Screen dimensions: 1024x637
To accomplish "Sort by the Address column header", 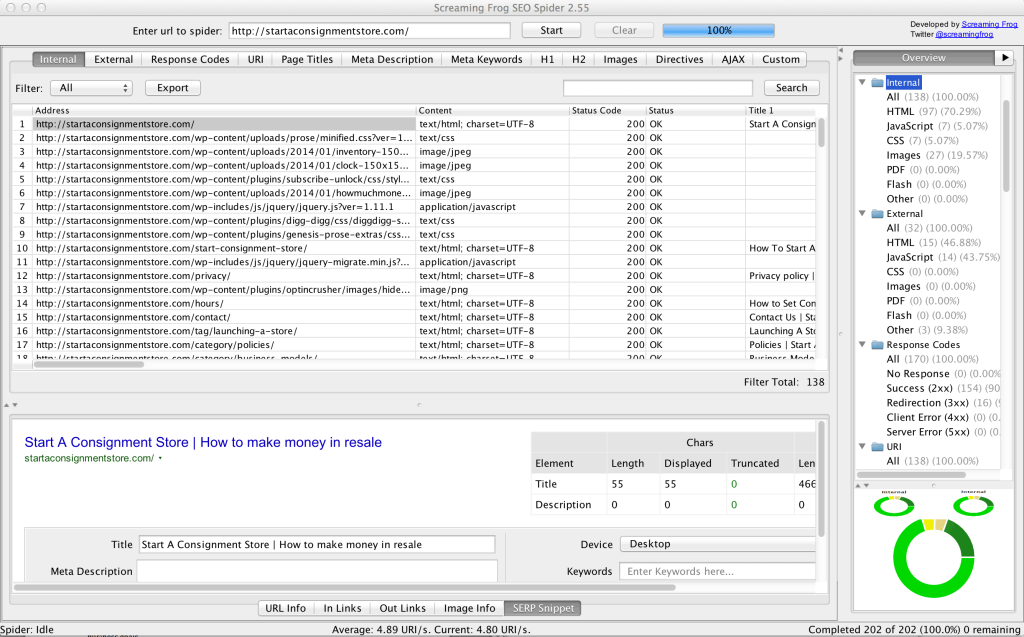I will click(x=224, y=111).
